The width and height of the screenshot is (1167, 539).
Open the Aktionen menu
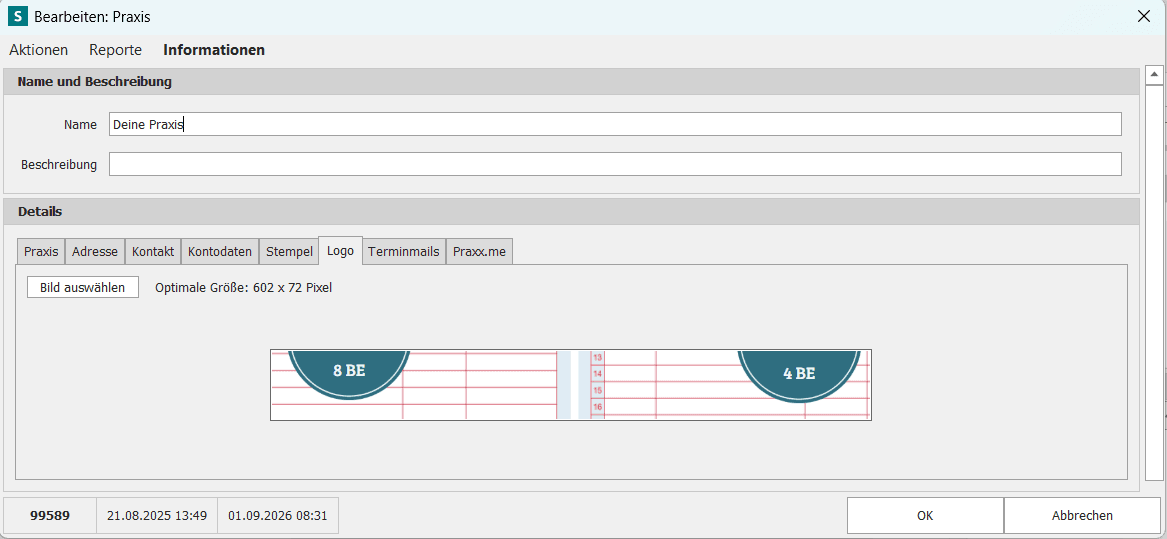pos(39,50)
